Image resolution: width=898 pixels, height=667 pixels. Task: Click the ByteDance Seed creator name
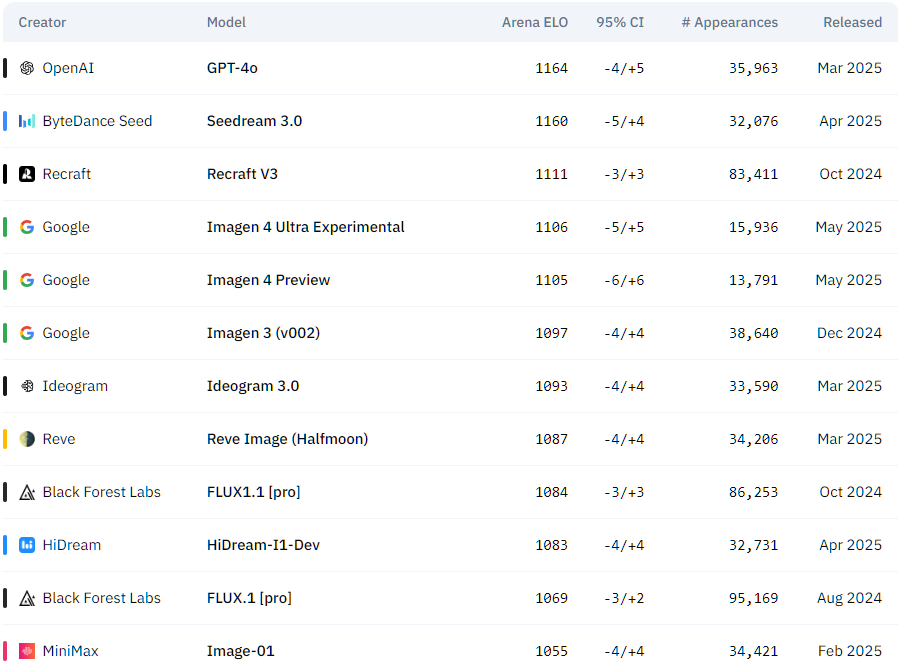[97, 121]
